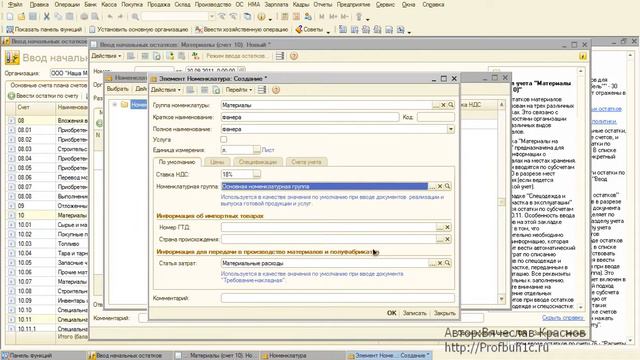Clear the Страна происхождения field with X
640x360 pixels.
[447, 239]
